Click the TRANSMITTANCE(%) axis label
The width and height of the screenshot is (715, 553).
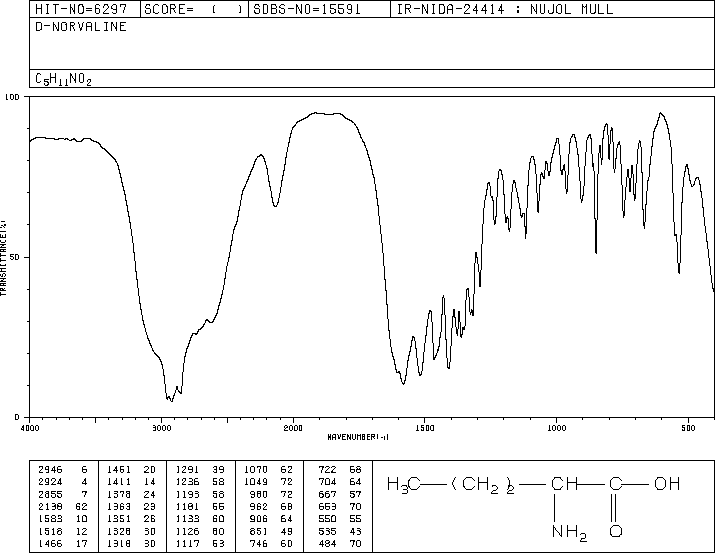pos(3,258)
